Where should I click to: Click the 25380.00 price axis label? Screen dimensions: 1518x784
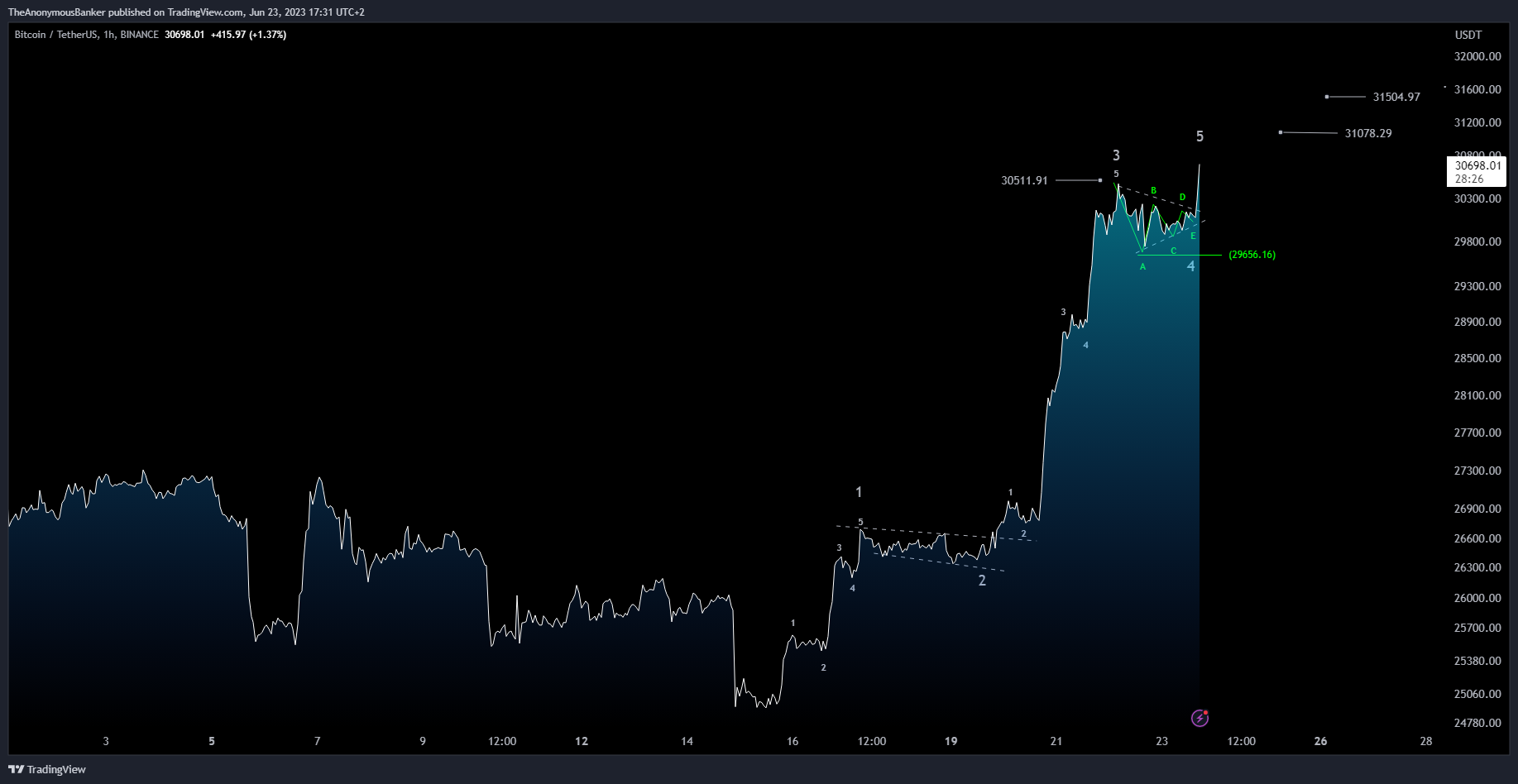click(1477, 661)
